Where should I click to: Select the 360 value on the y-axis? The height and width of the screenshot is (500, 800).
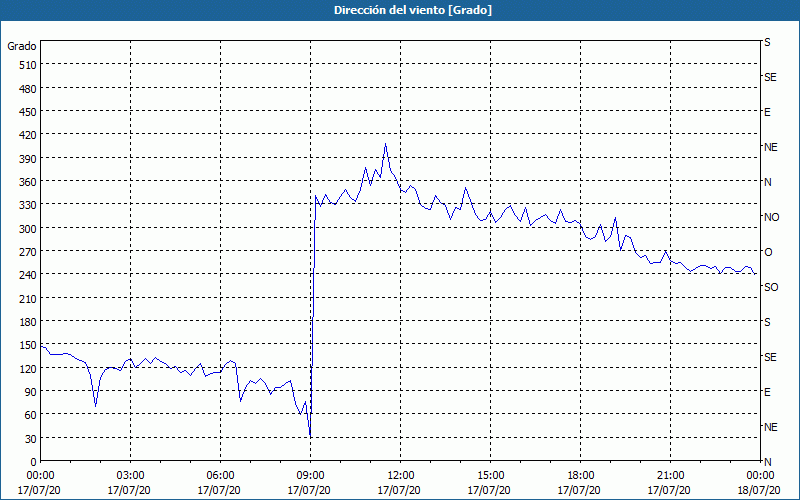pos(28,182)
